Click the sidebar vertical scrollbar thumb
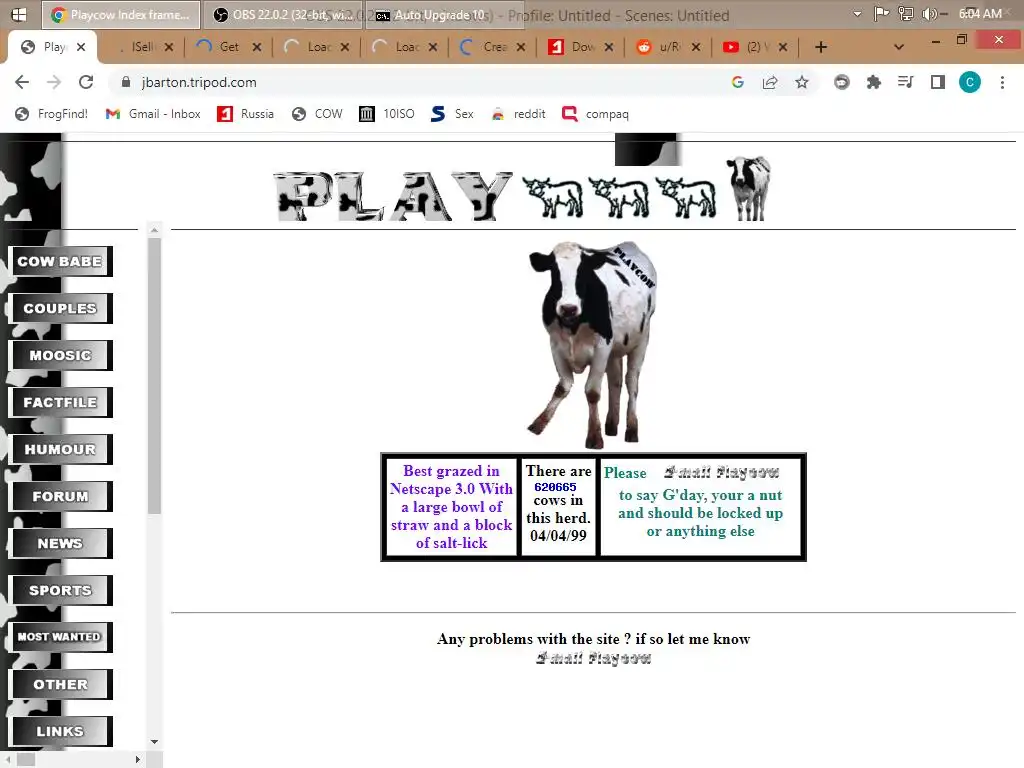1024x768 pixels. click(154, 376)
